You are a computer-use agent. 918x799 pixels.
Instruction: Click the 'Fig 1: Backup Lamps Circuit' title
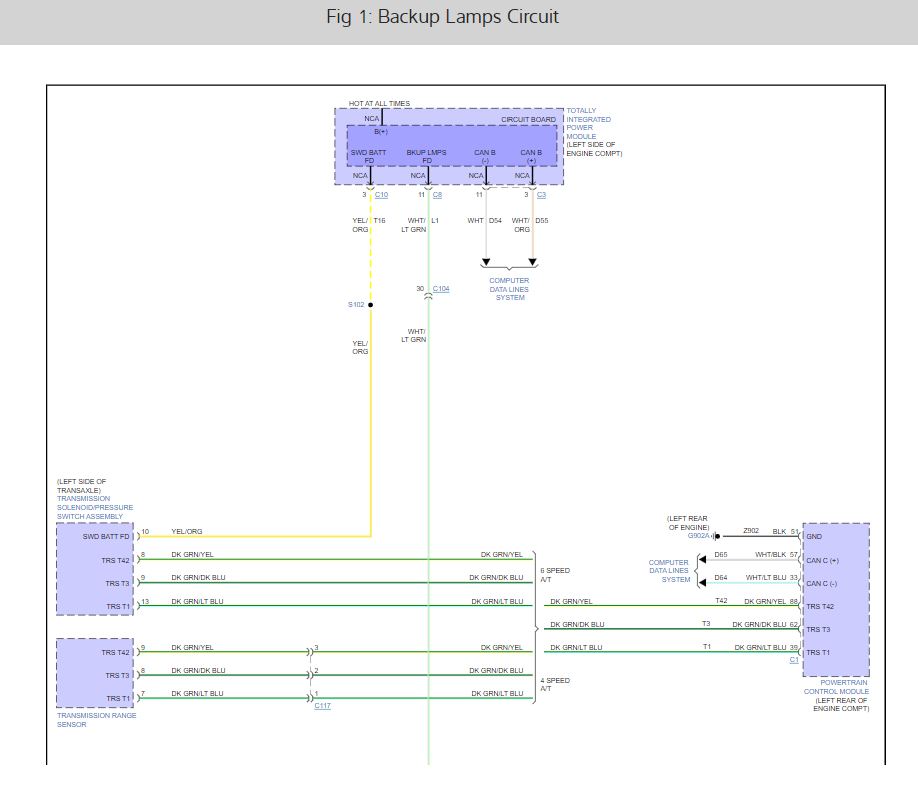coord(443,16)
